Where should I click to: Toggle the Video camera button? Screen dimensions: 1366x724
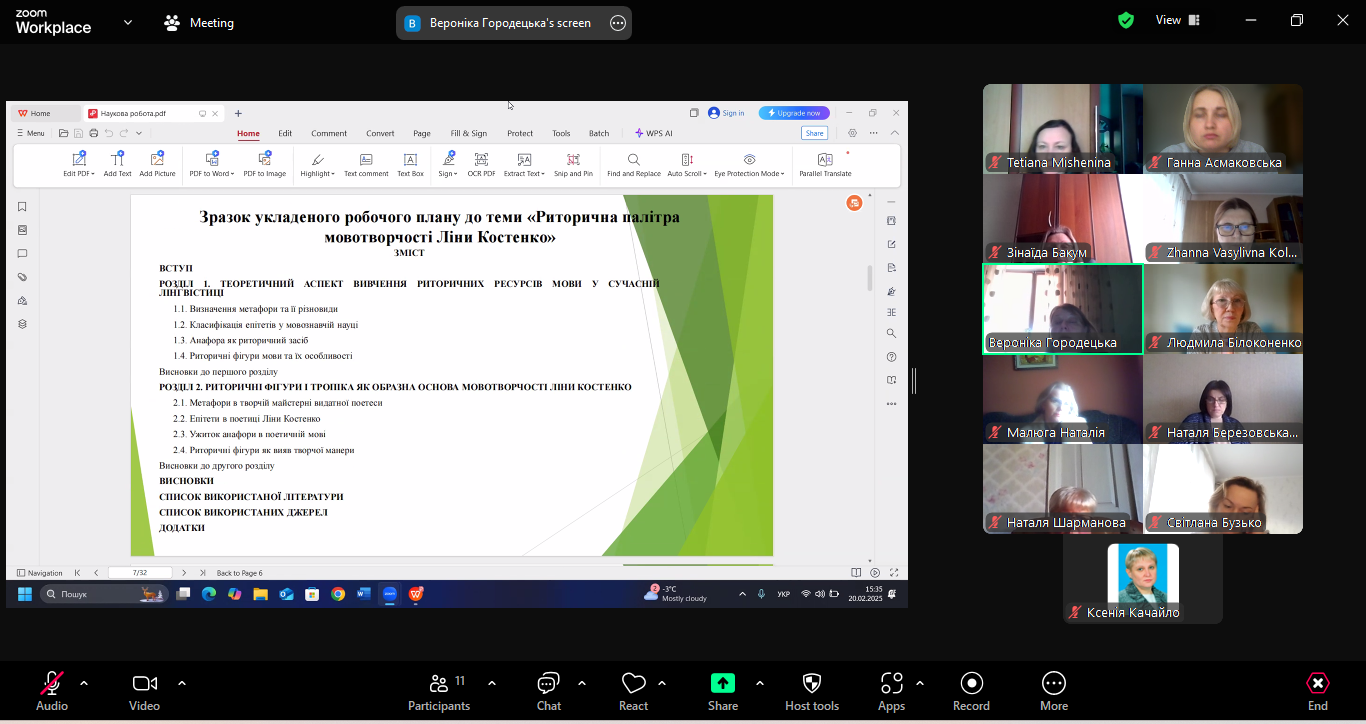tap(144, 691)
